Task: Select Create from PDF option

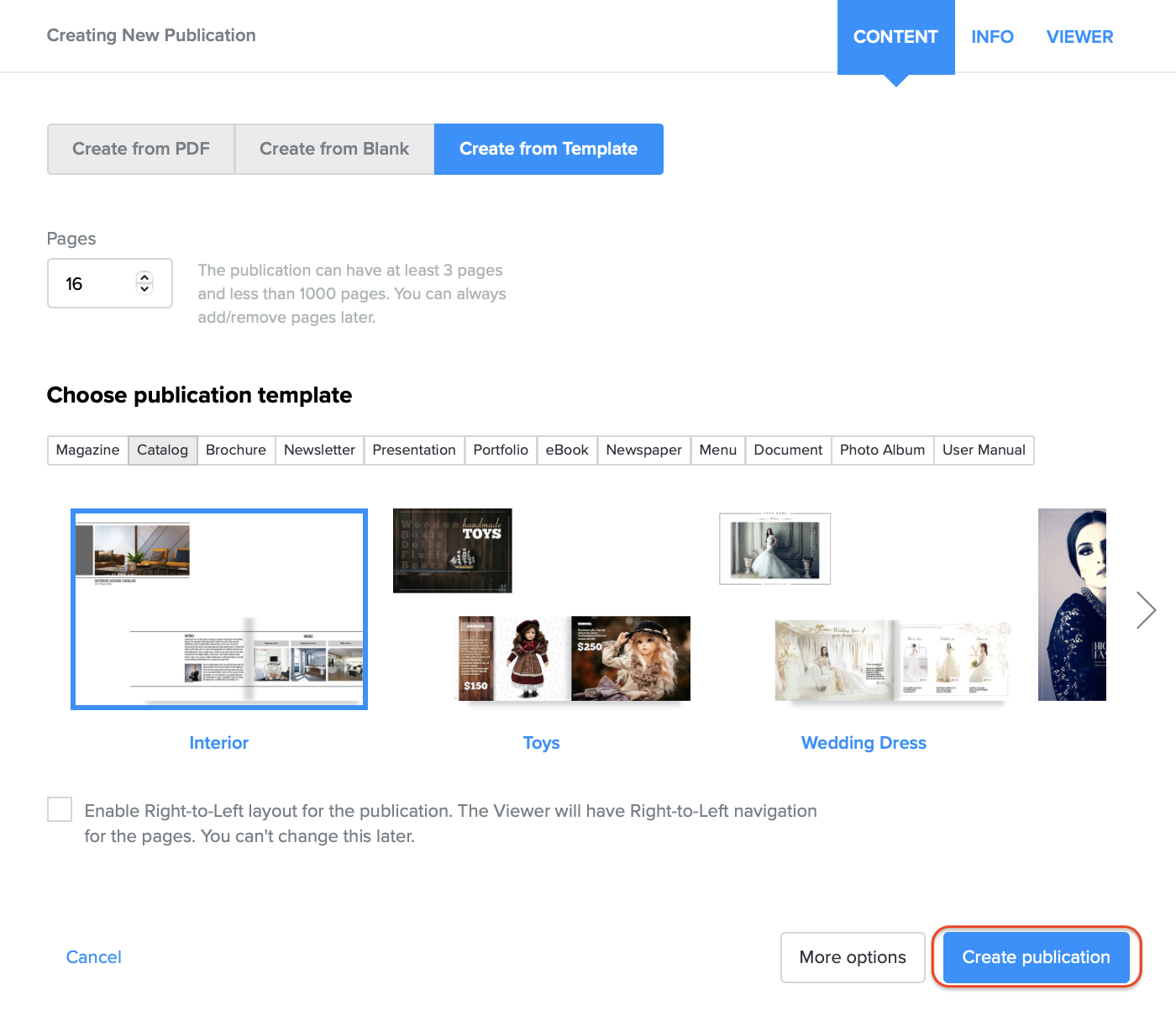Action: [140, 149]
